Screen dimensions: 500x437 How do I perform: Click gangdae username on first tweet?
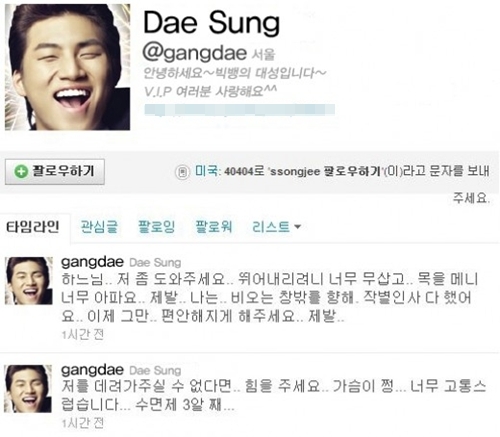tap(92, 262)
